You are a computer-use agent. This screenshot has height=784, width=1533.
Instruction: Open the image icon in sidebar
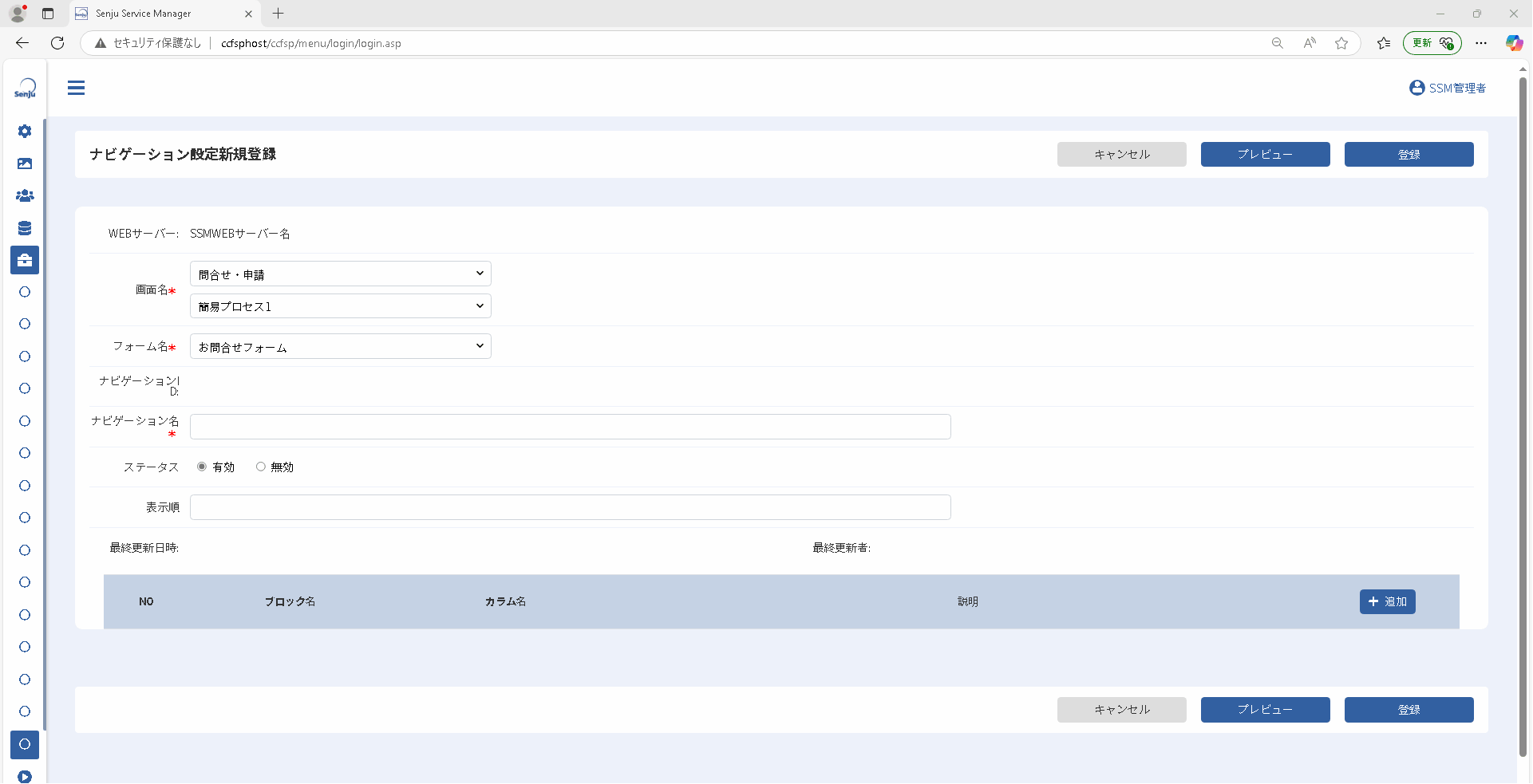[x=25, y=163]
